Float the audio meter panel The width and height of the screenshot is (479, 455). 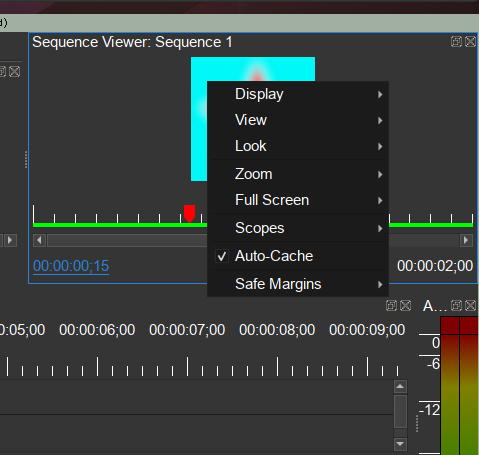pyautogui.click(x=456, y=305)
